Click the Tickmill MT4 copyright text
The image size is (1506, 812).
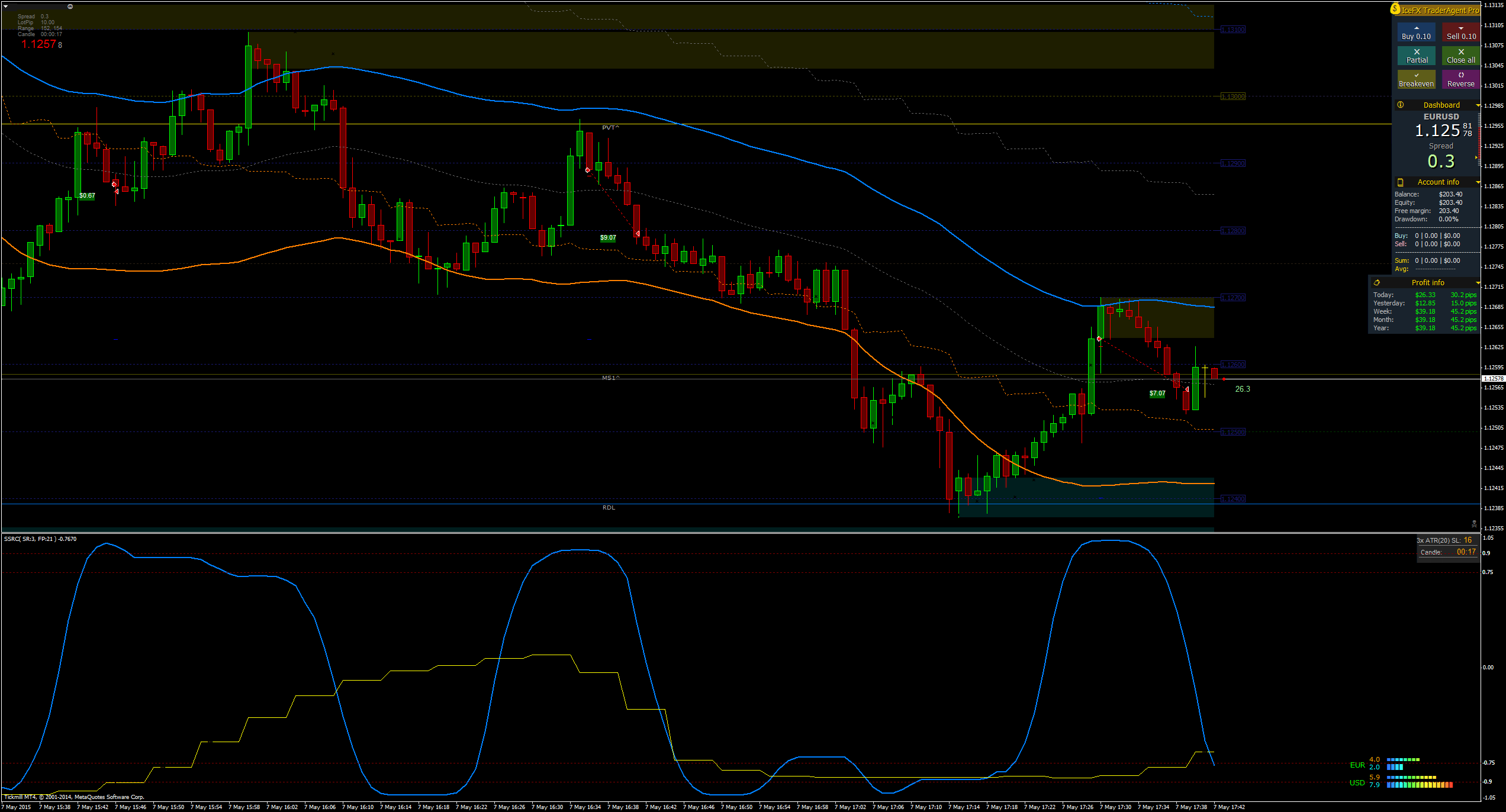[74, 797]
